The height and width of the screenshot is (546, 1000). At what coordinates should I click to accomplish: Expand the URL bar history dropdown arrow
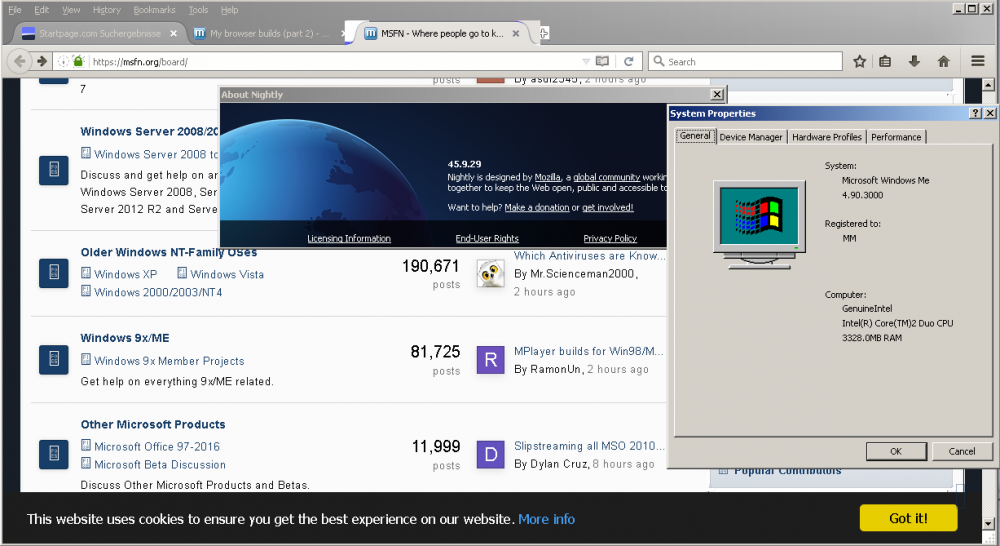(587, 61)
